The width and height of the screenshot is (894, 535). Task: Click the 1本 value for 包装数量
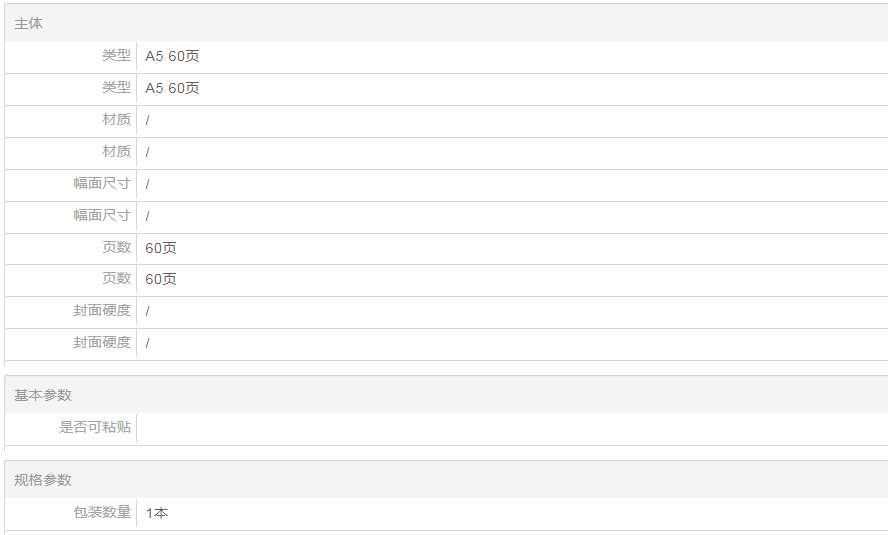click(x=157, y=513)
